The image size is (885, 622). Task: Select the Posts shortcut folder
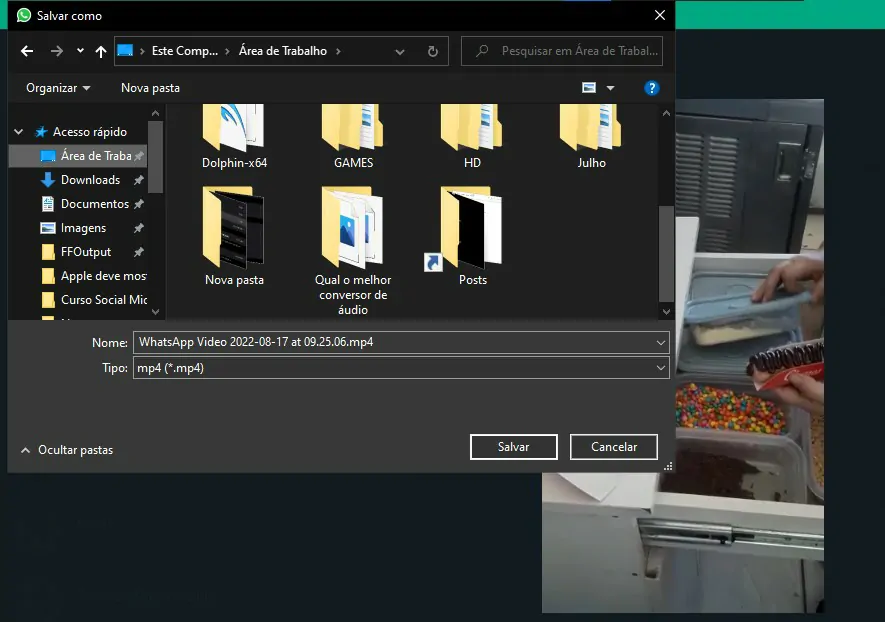pyautogui.click(x=472, y=237)
